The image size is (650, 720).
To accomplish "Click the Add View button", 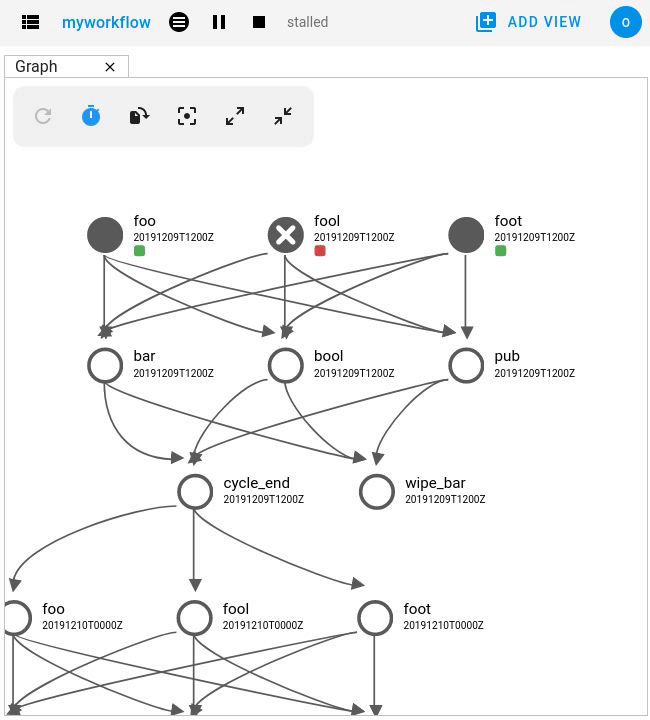I will [529, 22].
